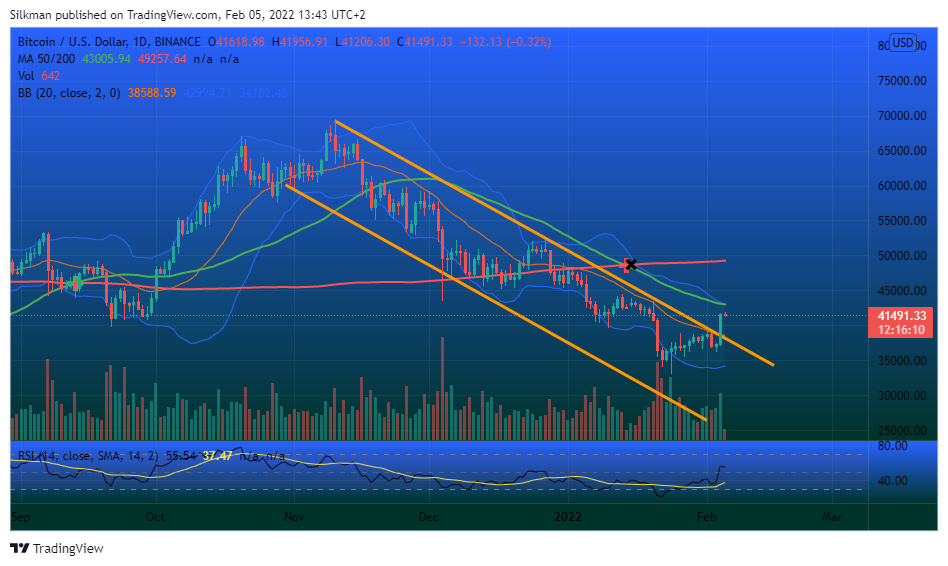
Task: Click the MA 50/200 indicator label
Action: (47, 59)
